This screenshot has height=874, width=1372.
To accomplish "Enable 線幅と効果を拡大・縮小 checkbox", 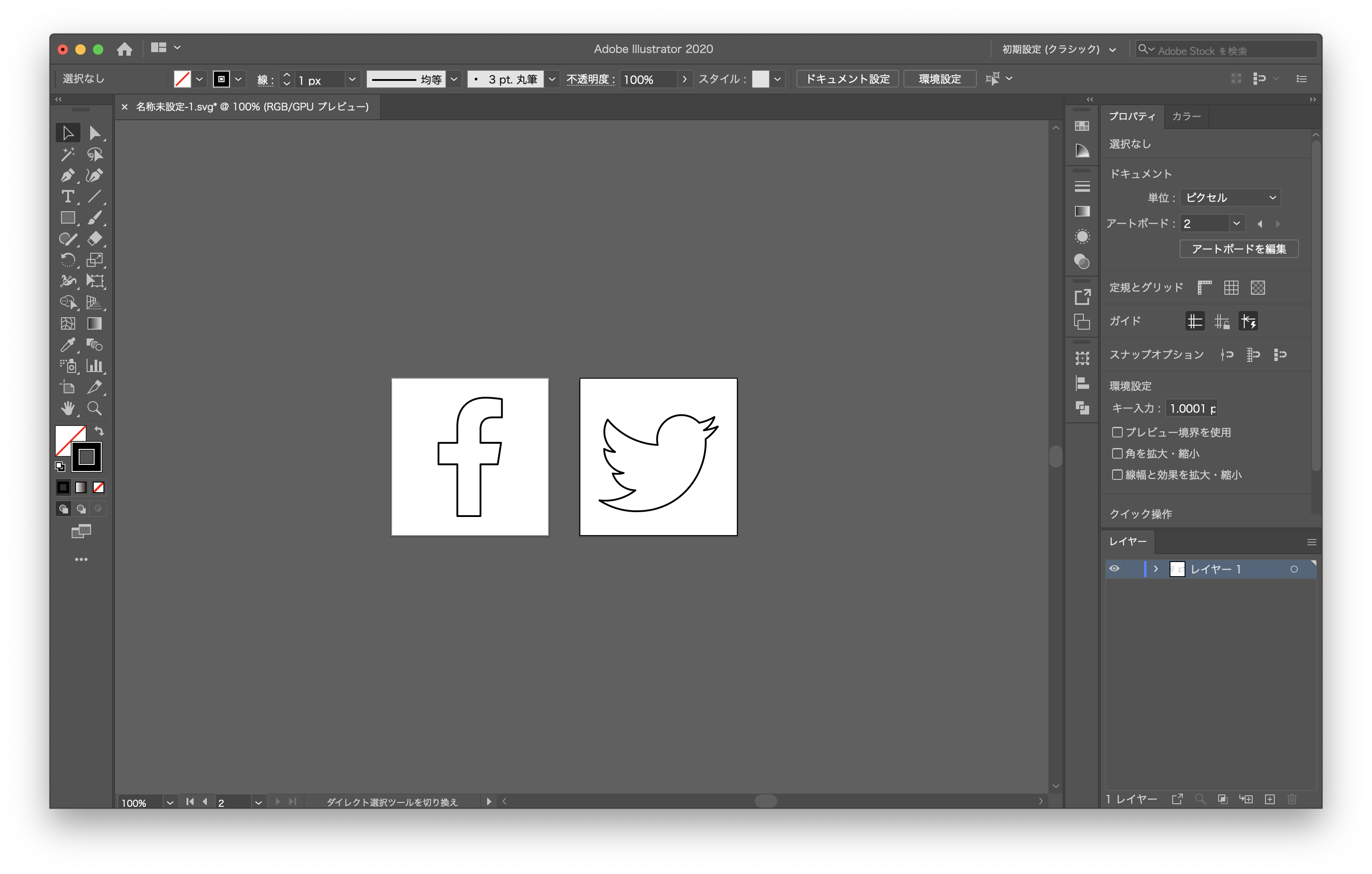I will 1116,474.
